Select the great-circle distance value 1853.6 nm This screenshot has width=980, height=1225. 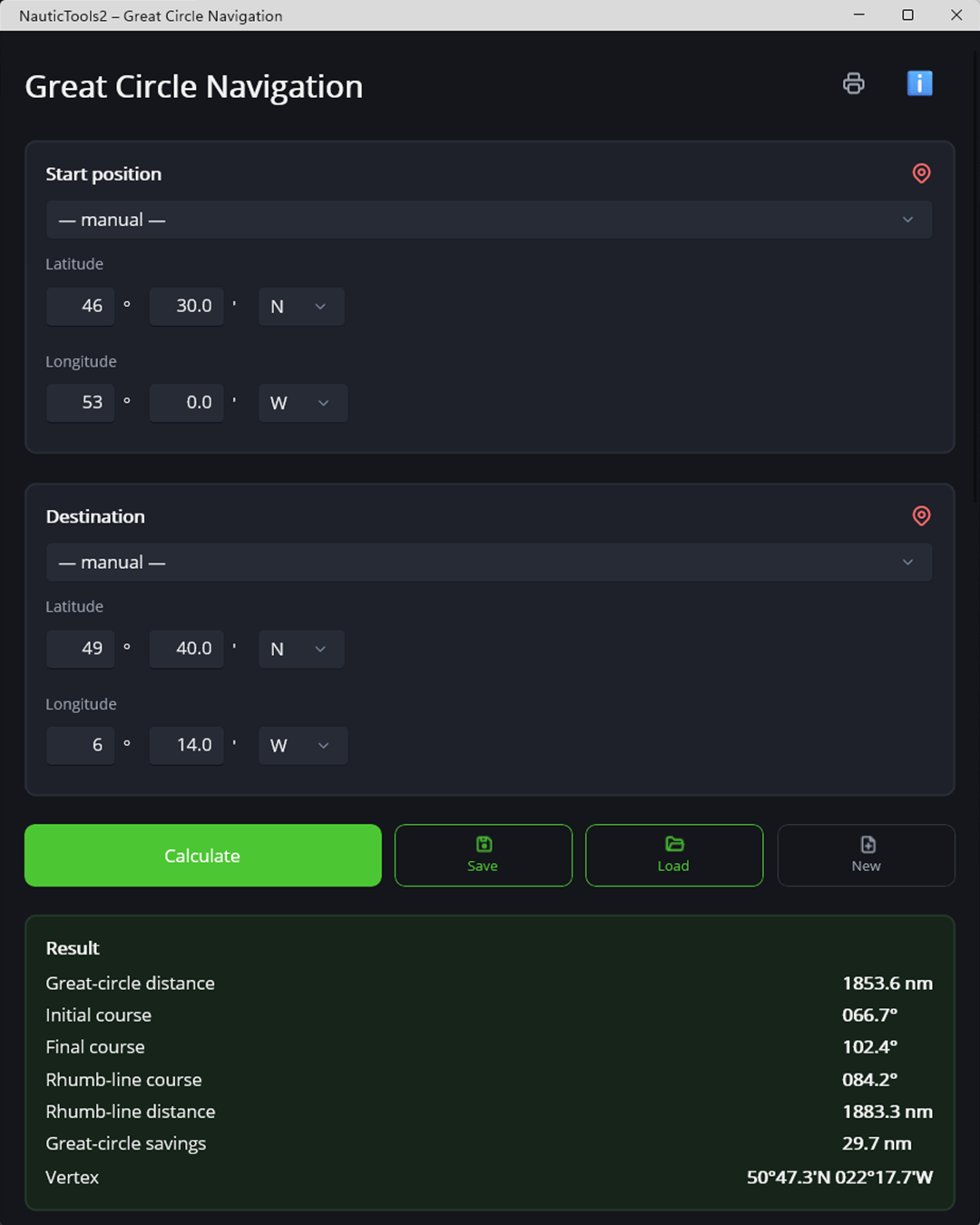887,984
